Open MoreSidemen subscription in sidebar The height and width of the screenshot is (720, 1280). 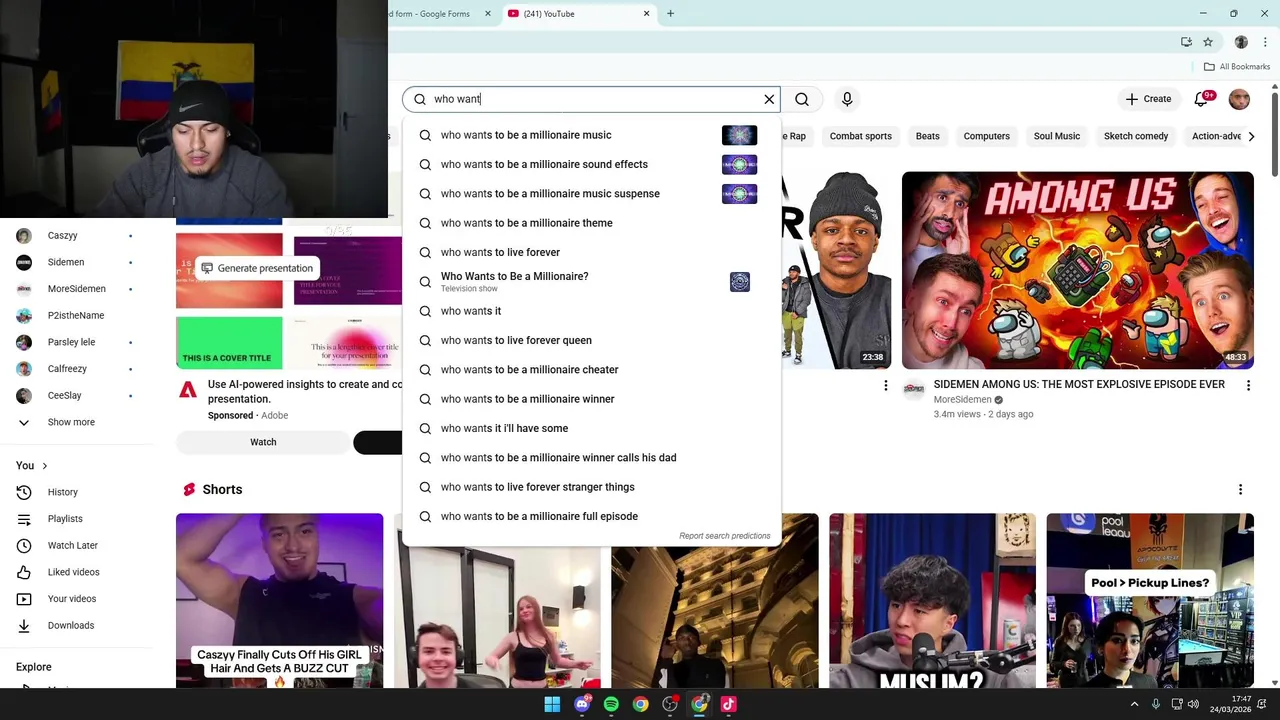coord(76,289)
